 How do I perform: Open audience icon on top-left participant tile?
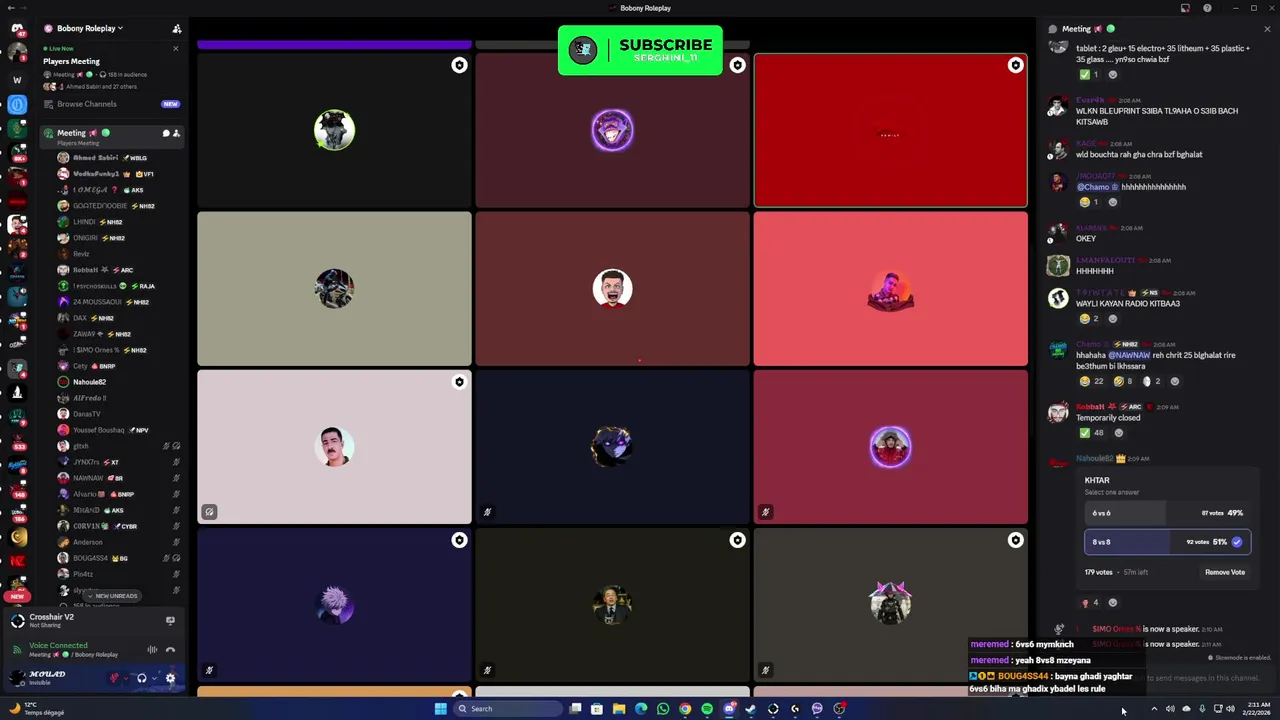(x=459, y=66)
